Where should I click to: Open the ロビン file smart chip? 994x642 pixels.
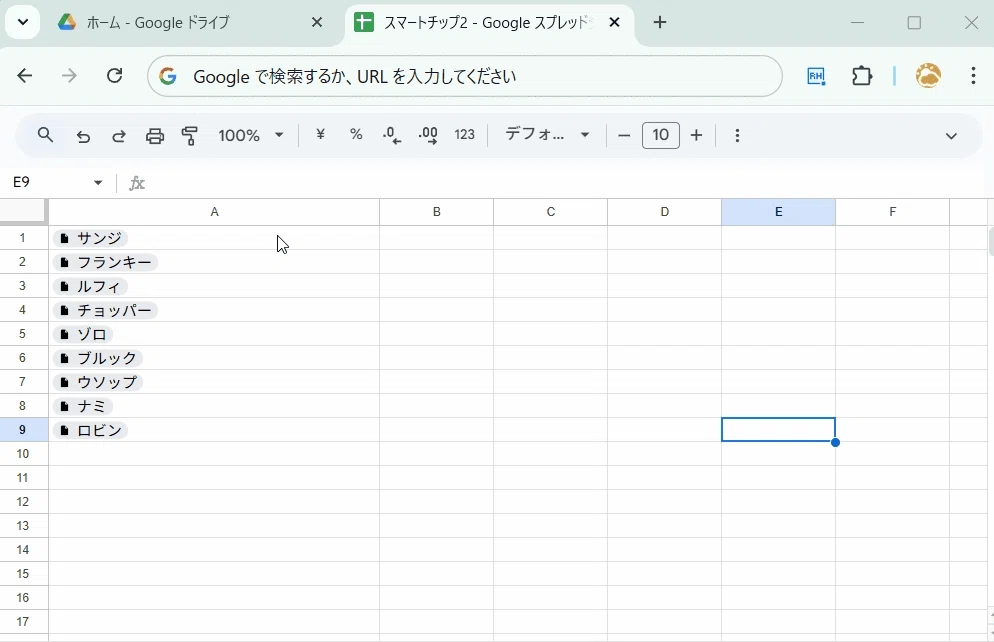coord(91,430)
